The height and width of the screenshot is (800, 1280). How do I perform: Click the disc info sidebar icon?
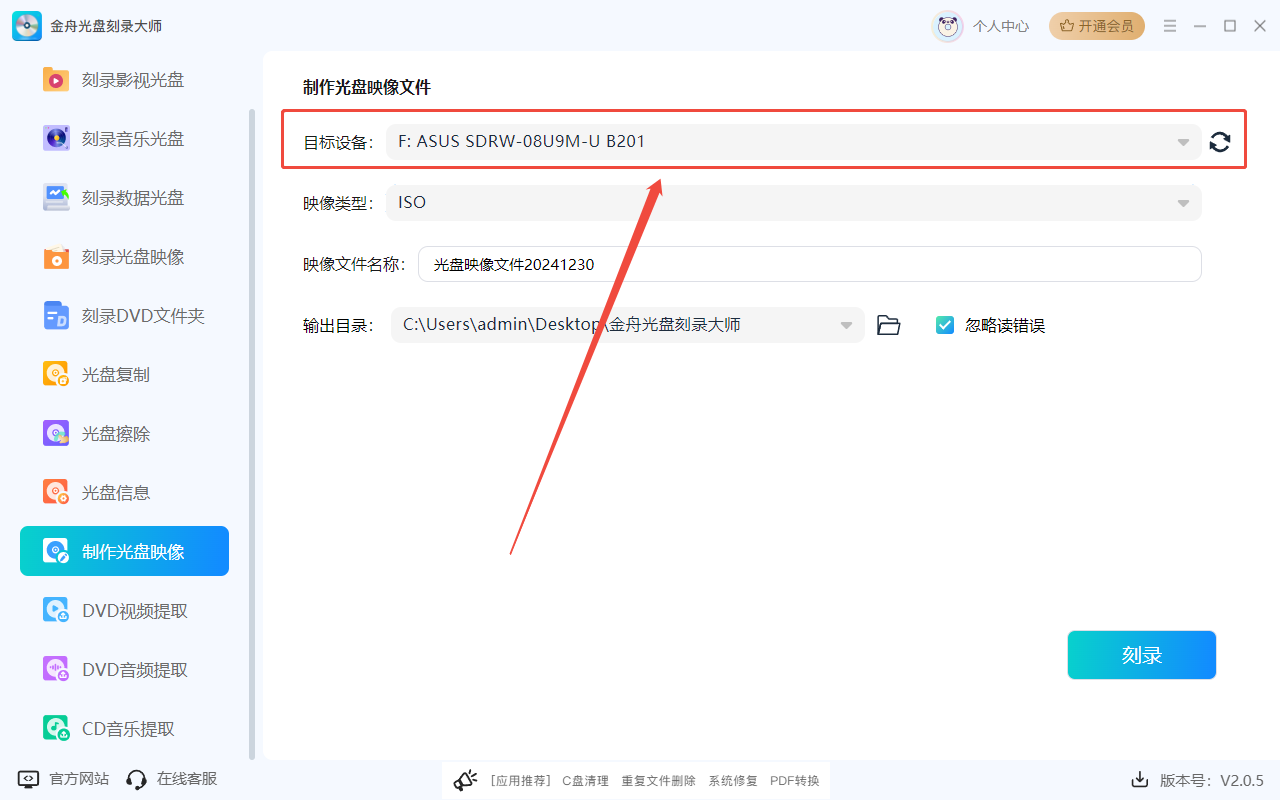(x=56, y=492)
